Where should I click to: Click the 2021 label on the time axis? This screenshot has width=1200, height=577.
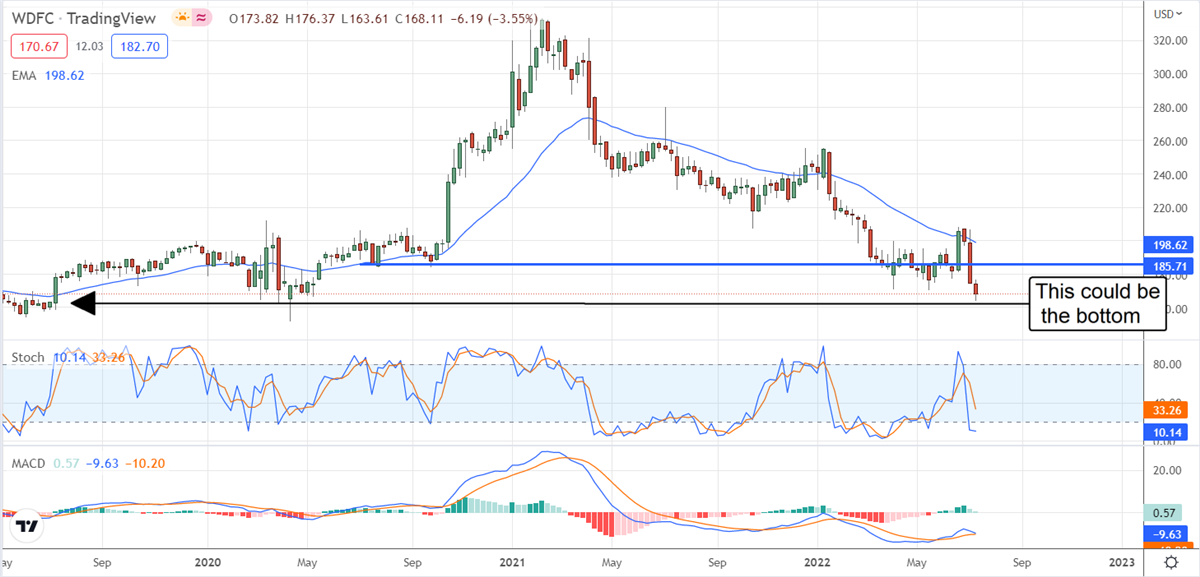click(x=512, y=561)
